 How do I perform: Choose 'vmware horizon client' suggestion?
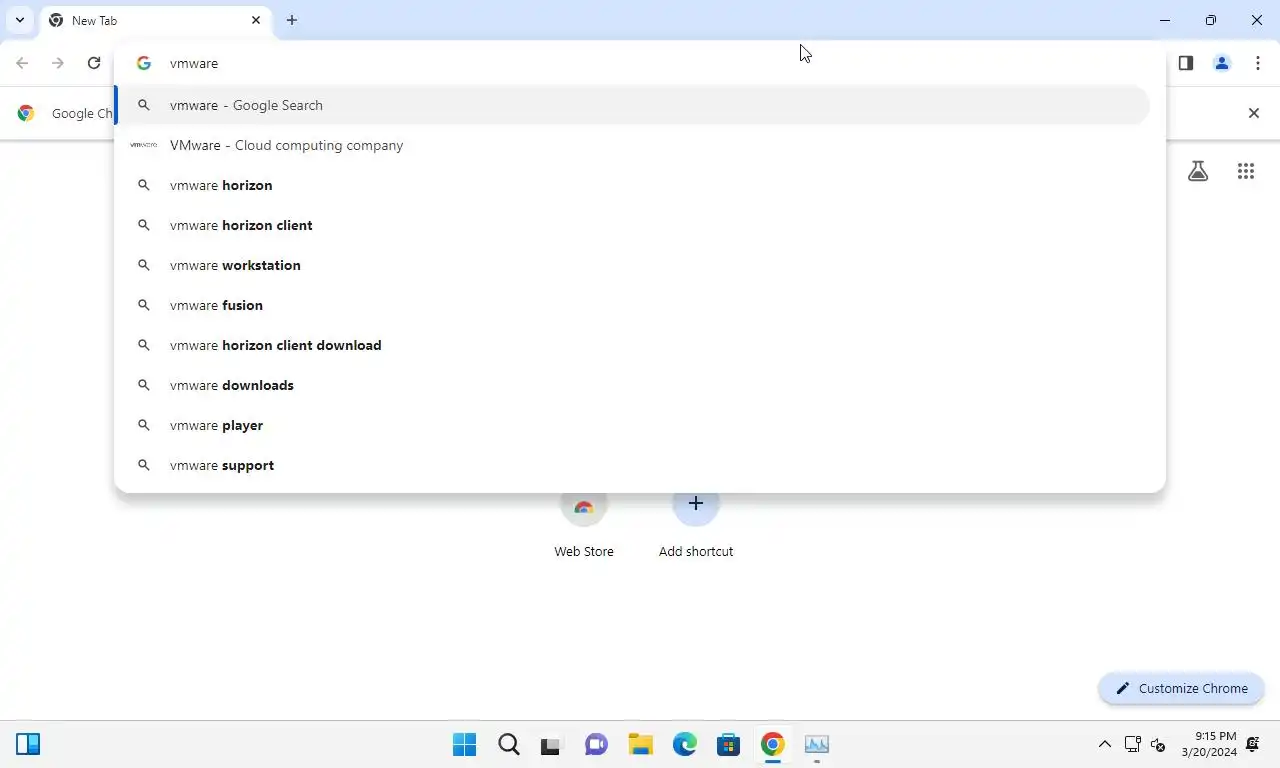click(x=632, y=225)
